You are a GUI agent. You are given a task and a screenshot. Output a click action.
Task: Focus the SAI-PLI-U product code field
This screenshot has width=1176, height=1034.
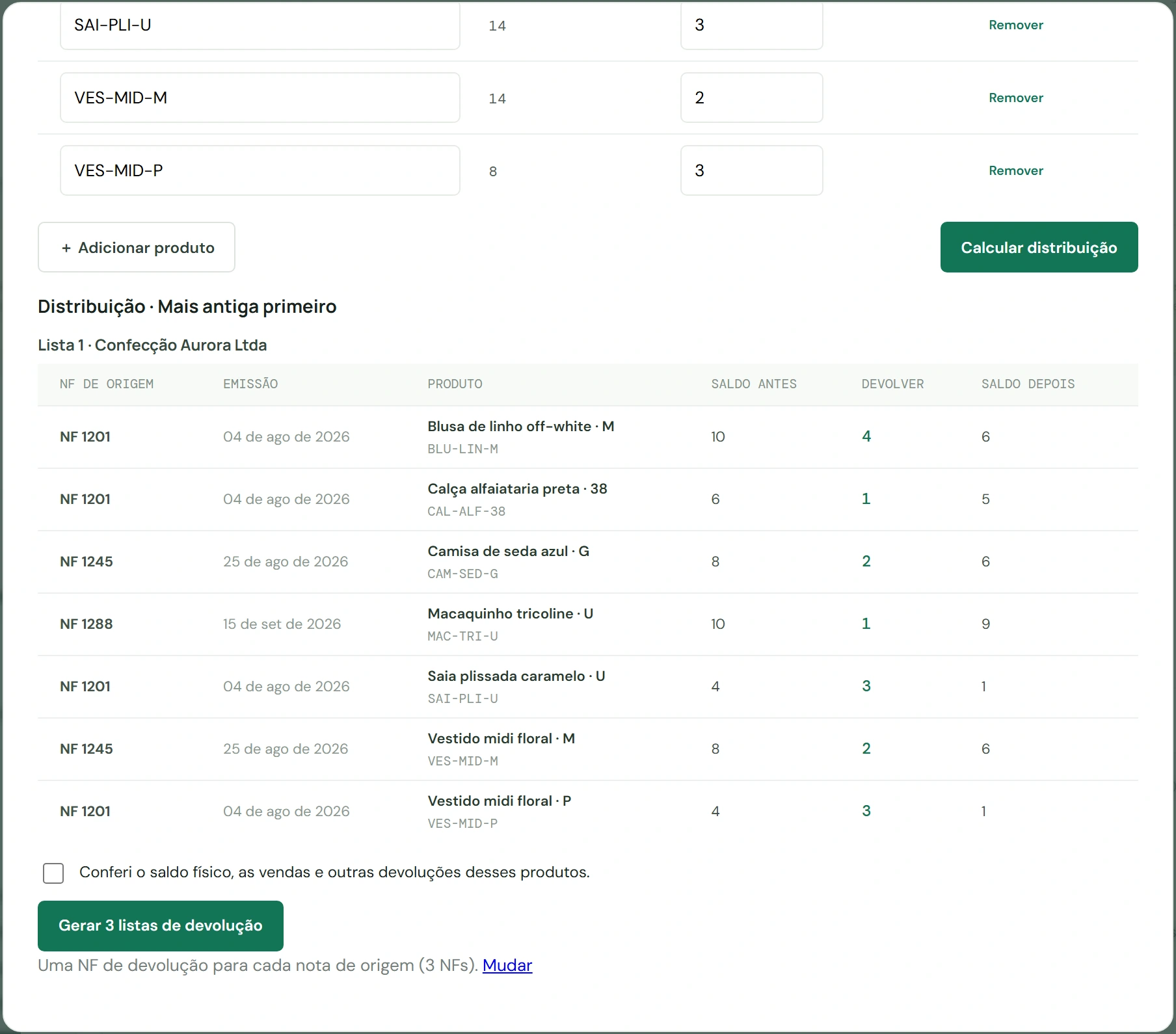(260, 25)
